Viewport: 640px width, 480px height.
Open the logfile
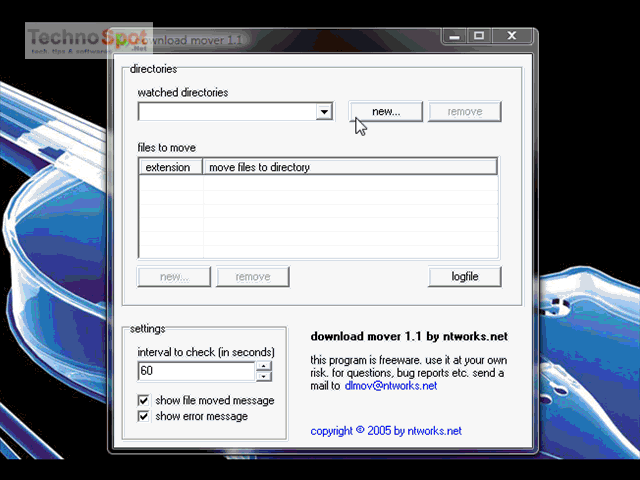pyautogui.click(x=464, y=277)
